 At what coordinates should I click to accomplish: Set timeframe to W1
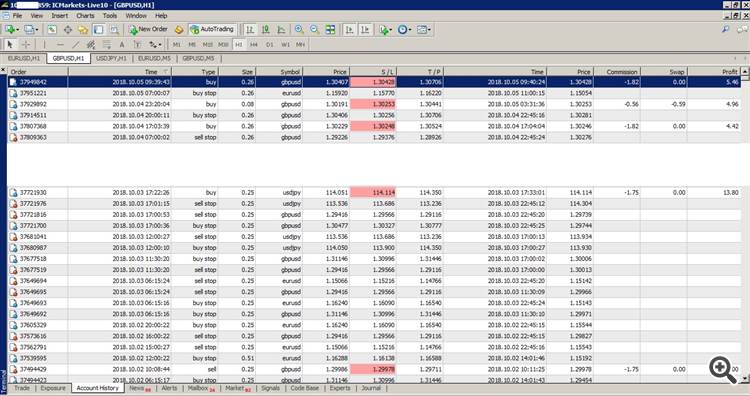tap(286, 44)
